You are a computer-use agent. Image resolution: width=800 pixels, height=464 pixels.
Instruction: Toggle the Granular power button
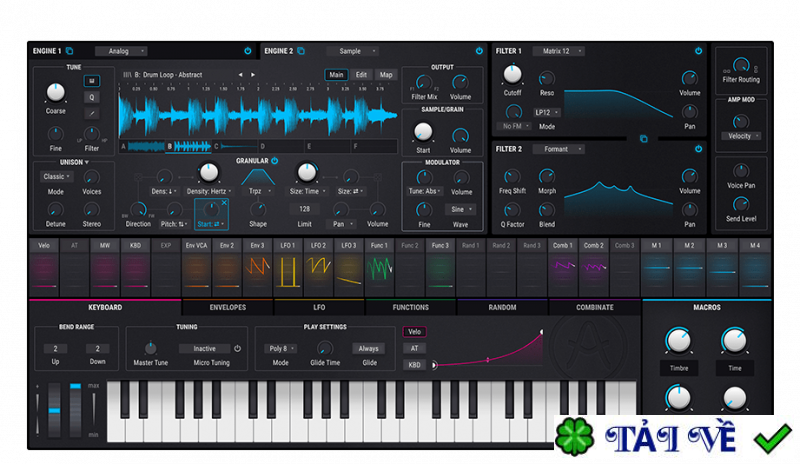pos(274,161)
